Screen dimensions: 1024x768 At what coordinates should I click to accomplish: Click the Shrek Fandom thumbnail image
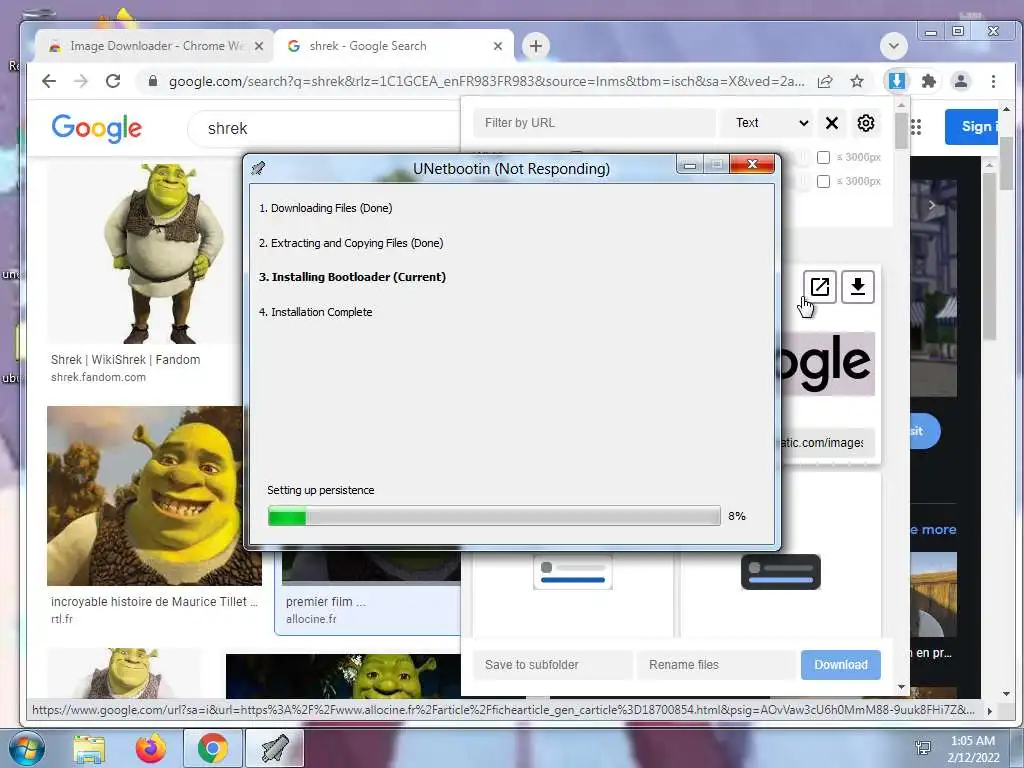[144, 253]
